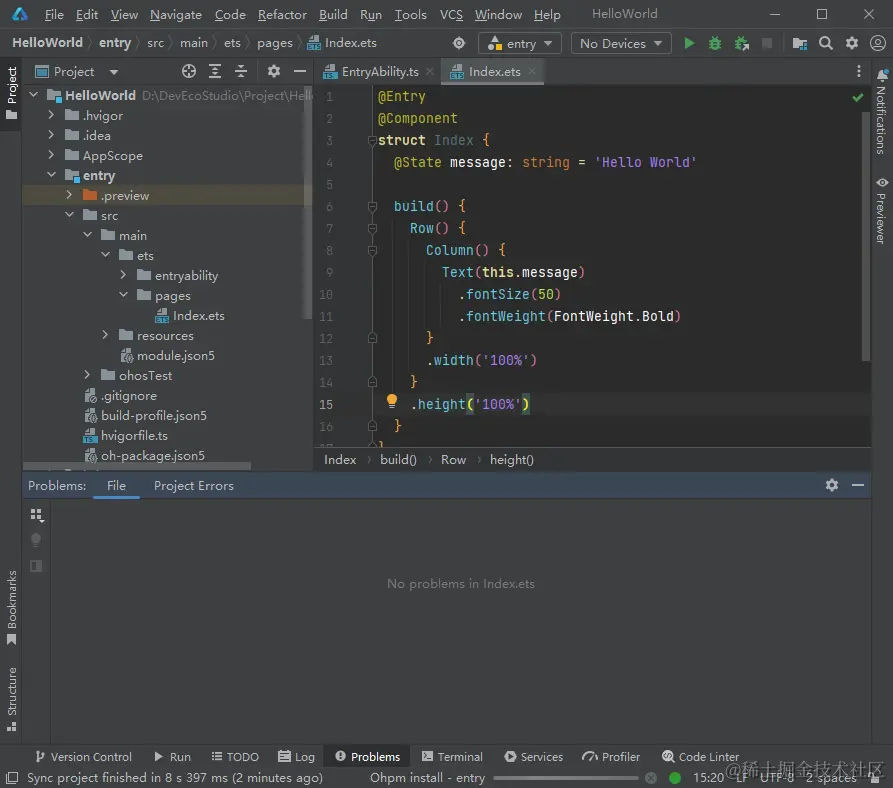
Task: Run the app with green play button
Action: 689,43
